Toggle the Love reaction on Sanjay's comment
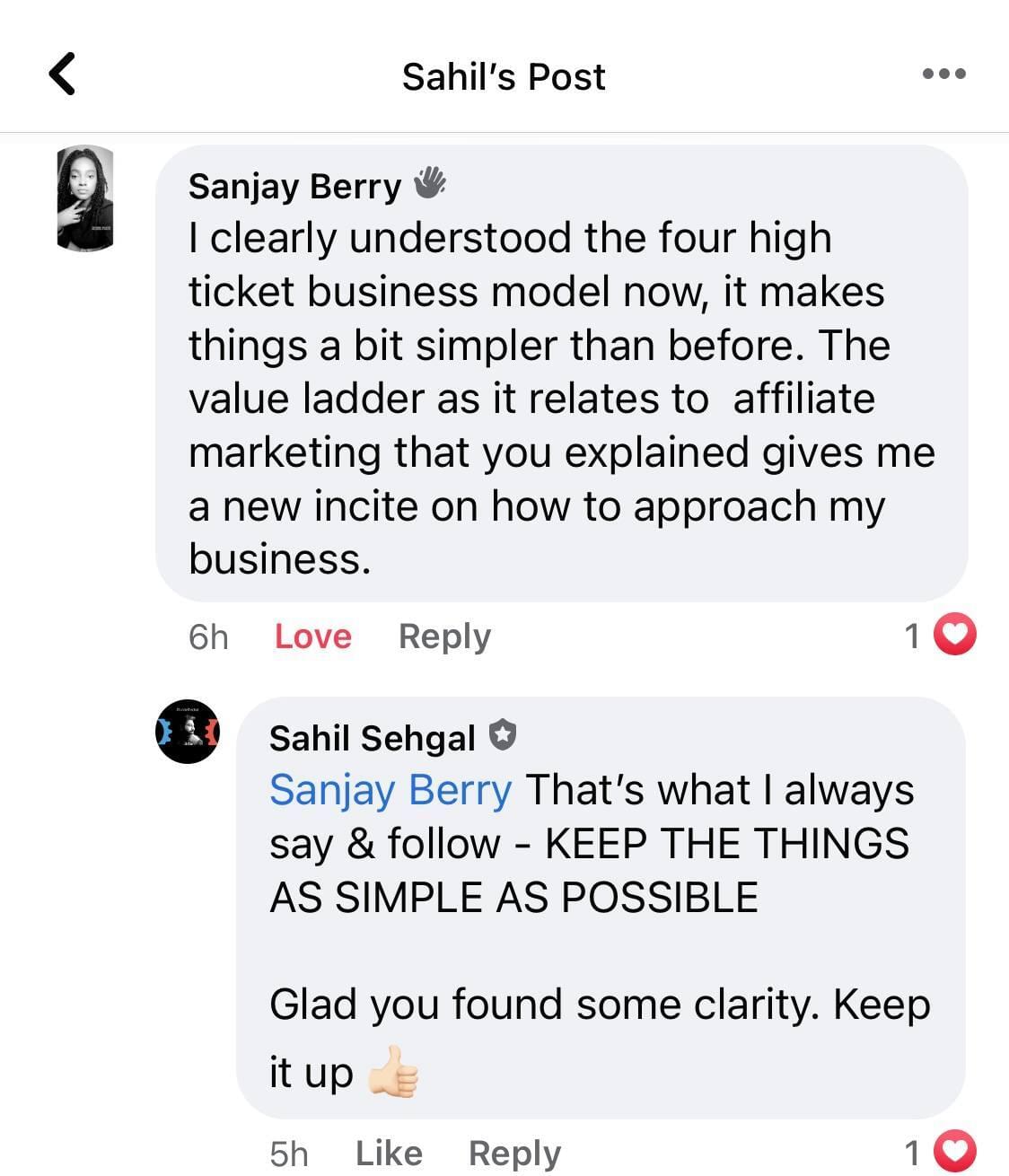The height and width of the screenshot is (1176, 1009). [x=312, y=636]
